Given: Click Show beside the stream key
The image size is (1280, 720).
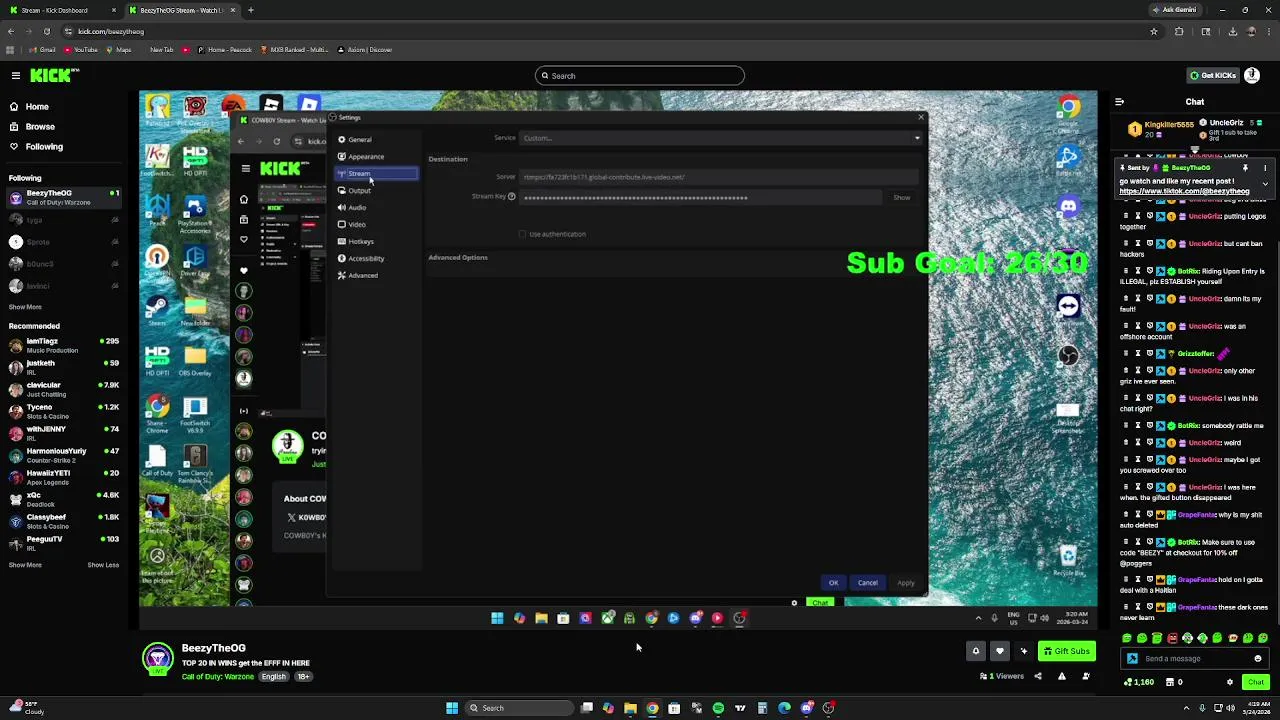Looking at the screenshot, I should point(902,198).
